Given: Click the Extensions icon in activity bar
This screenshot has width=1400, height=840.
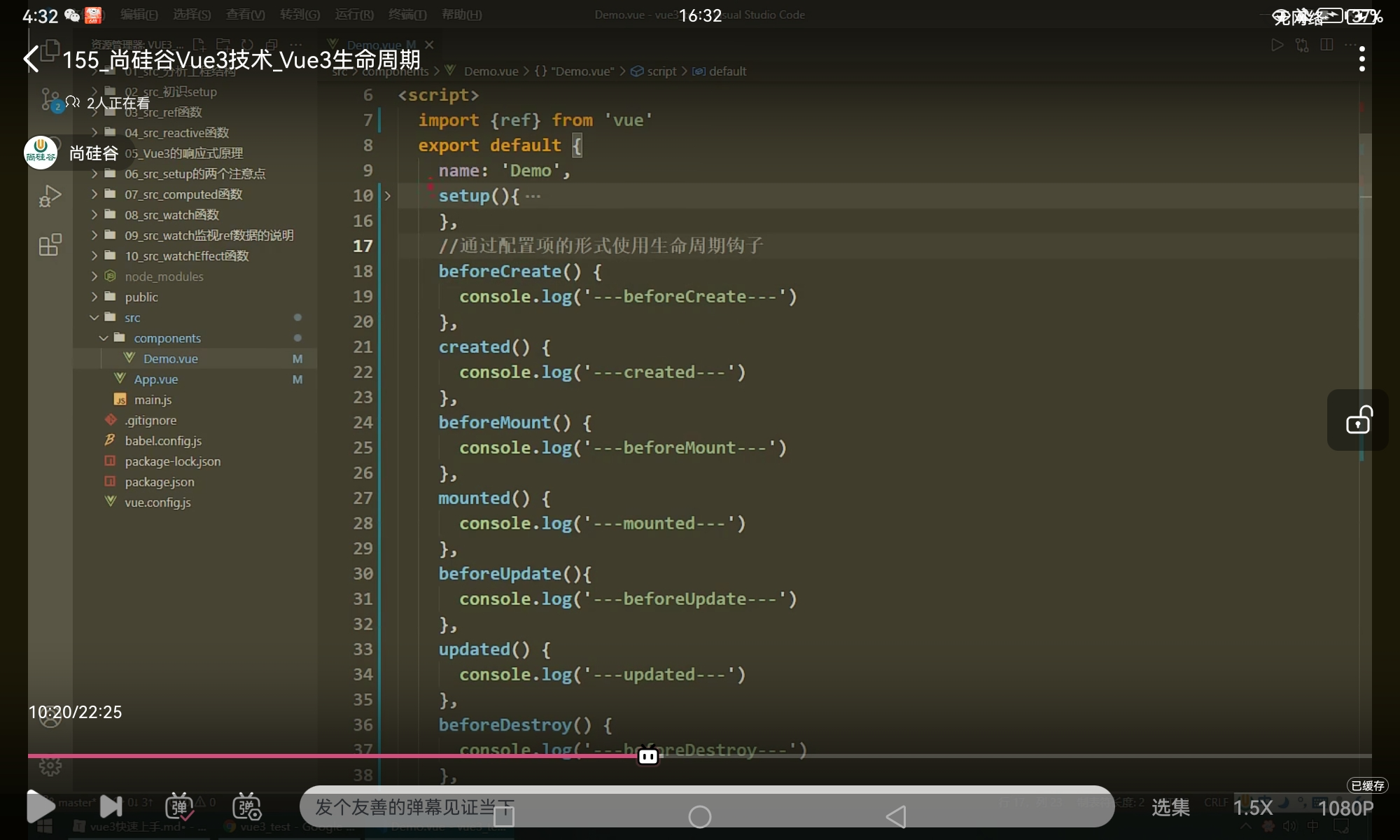Looking at the screenshot, I should coord(50,245).
